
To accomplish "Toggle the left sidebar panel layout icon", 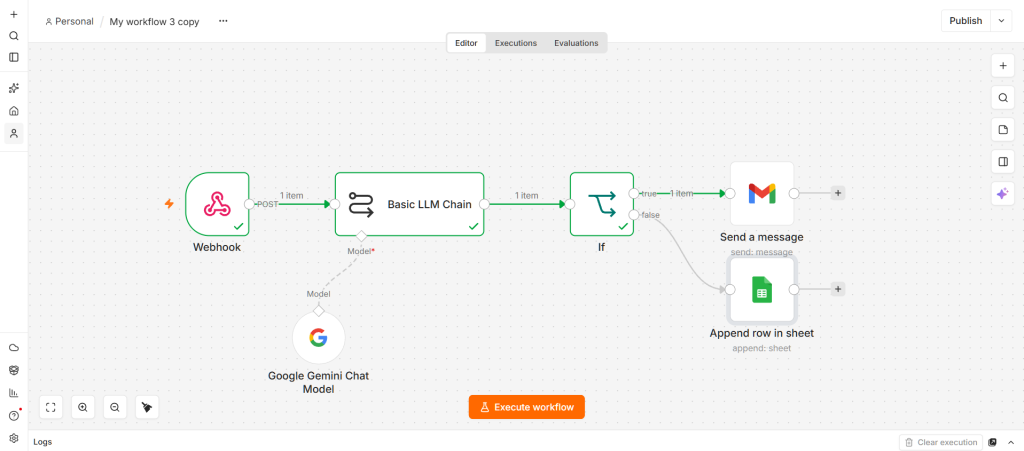I will tap(14, 57).
